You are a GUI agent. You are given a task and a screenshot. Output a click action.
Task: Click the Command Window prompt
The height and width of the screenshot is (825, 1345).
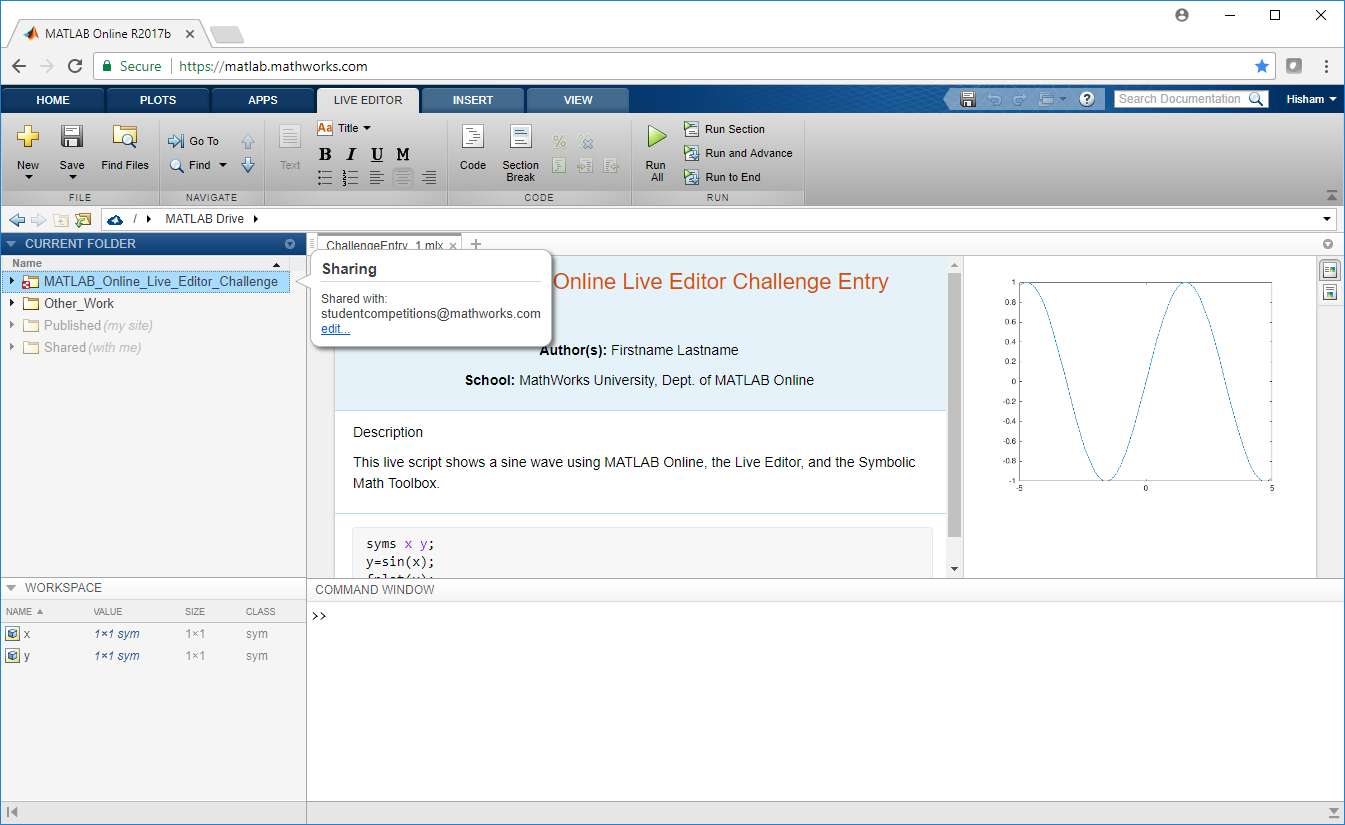320,616
